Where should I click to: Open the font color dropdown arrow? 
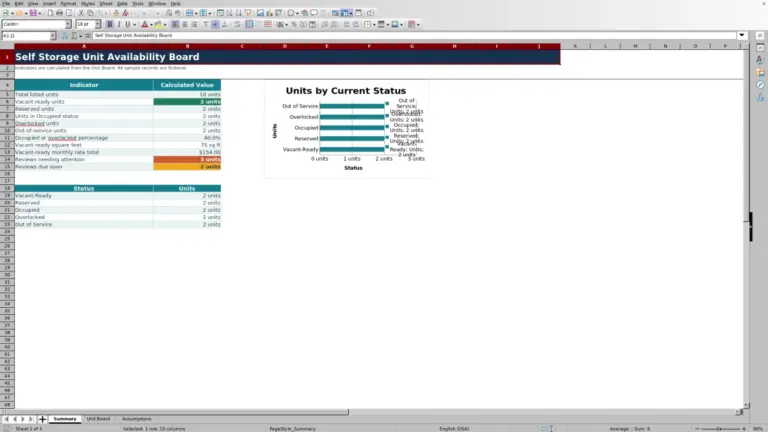pos(151,24)
